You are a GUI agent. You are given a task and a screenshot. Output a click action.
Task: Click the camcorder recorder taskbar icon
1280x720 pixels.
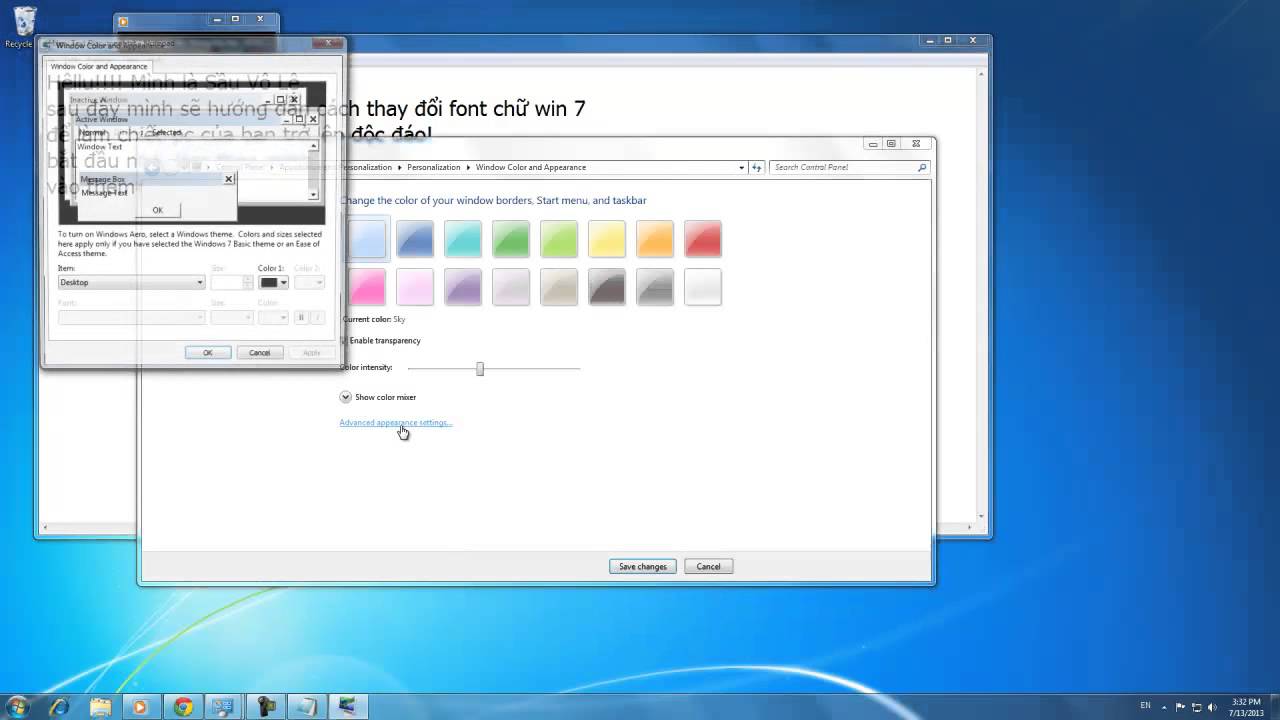point(266,707)
